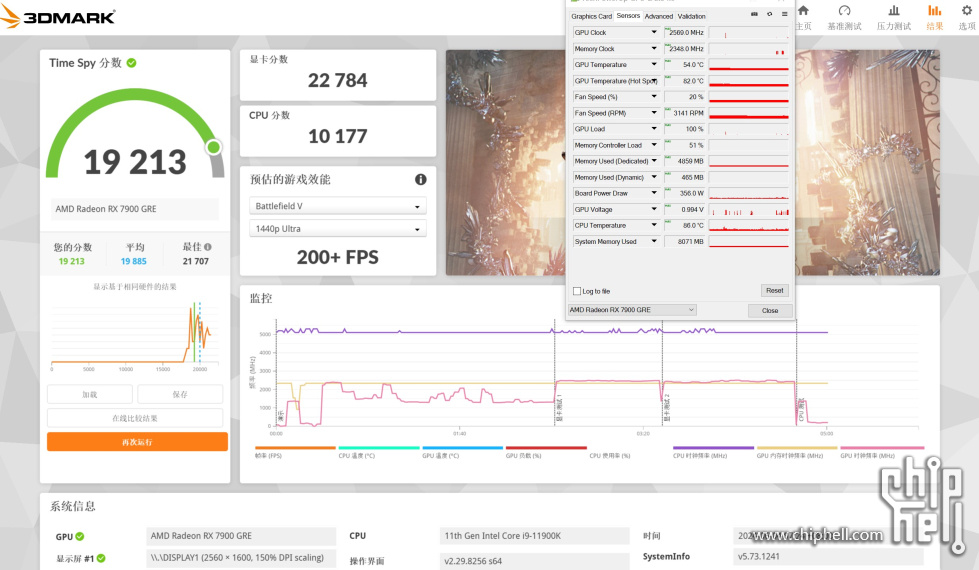Click the info icon beside 预估的游戏效能
The image size is (979, 570).
coord(421,179)
